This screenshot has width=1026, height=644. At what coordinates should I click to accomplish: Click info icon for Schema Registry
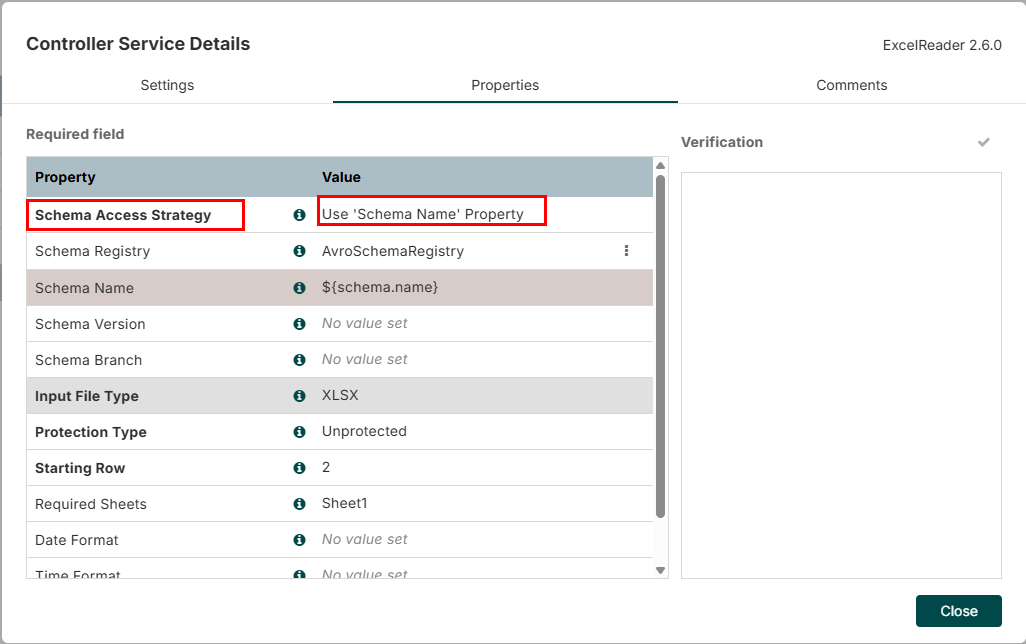(x=299, y=251)
